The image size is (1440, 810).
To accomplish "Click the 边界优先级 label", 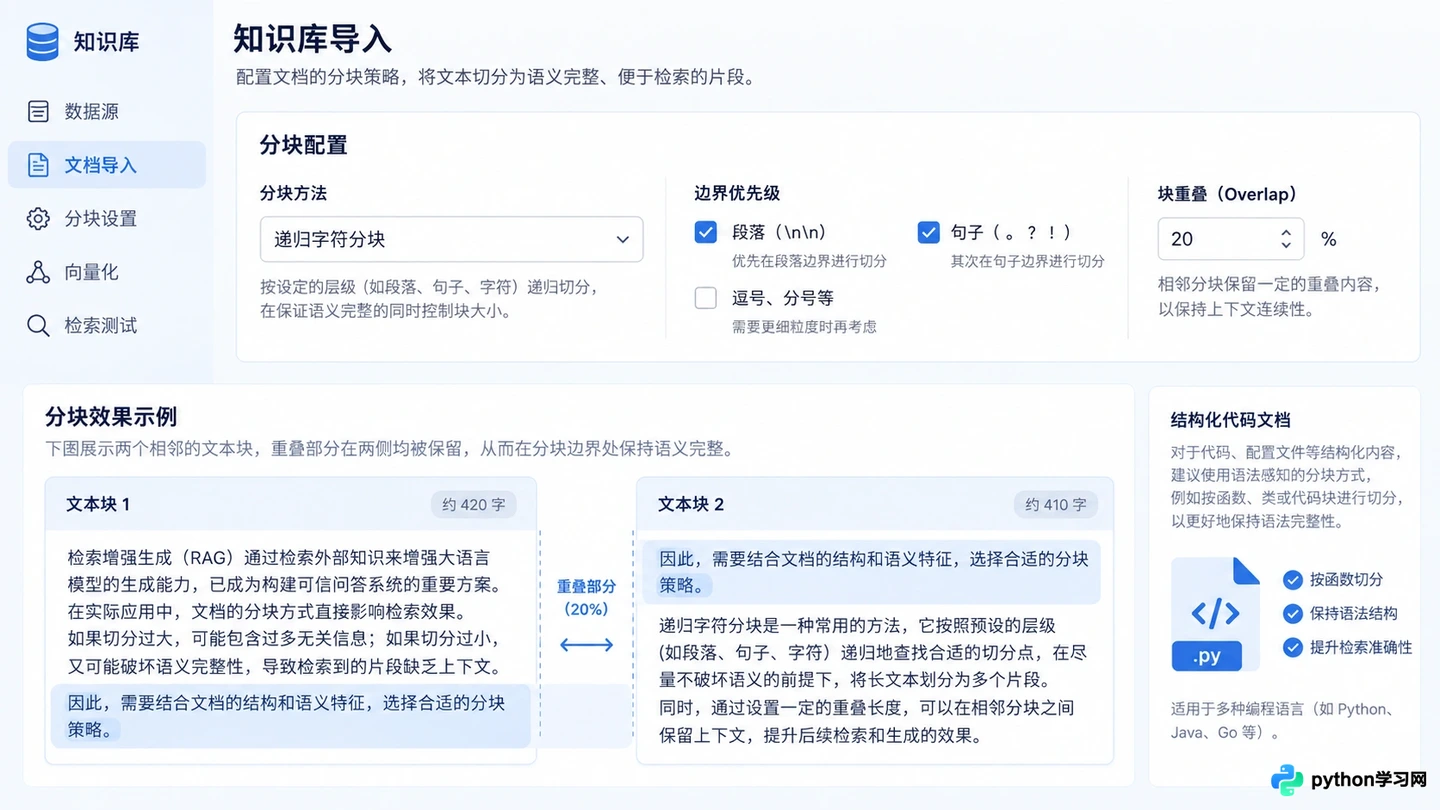I will coord(737,193).
